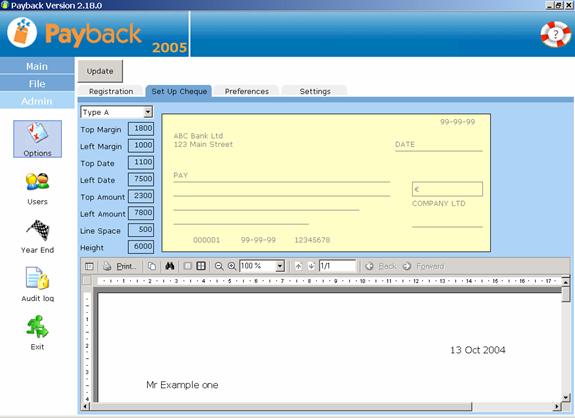
Task: Open the Options section in the sidebar
Action: [37, 139]
